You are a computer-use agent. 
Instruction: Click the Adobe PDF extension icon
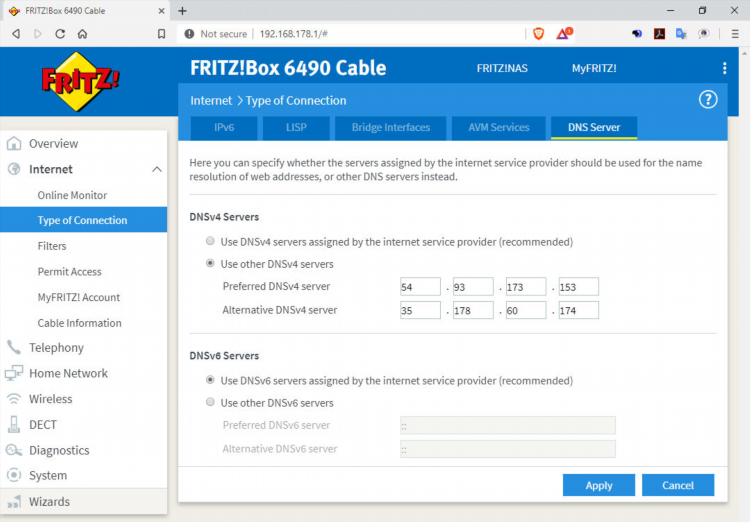659,33
